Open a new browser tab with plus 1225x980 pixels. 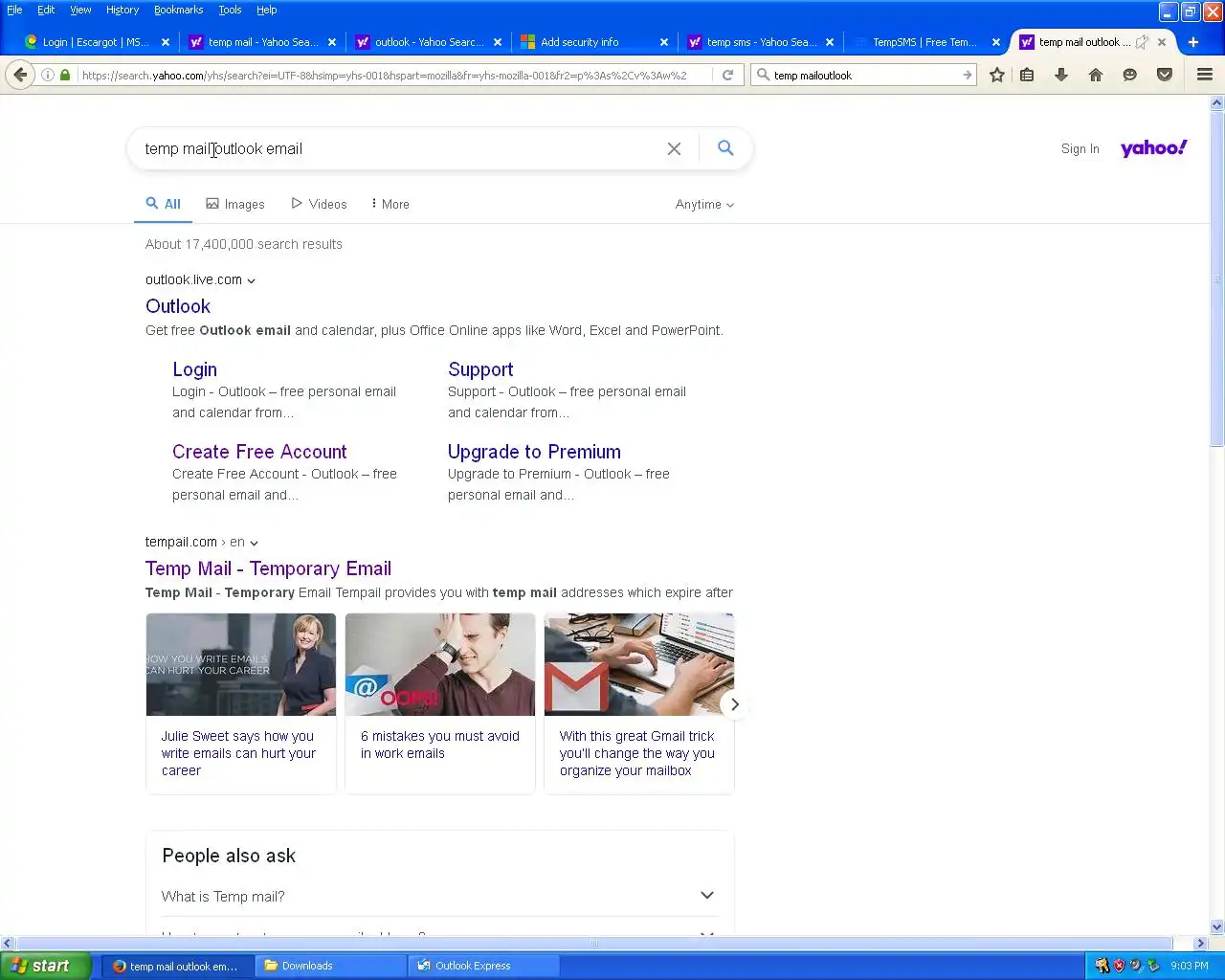point(1193,42)
